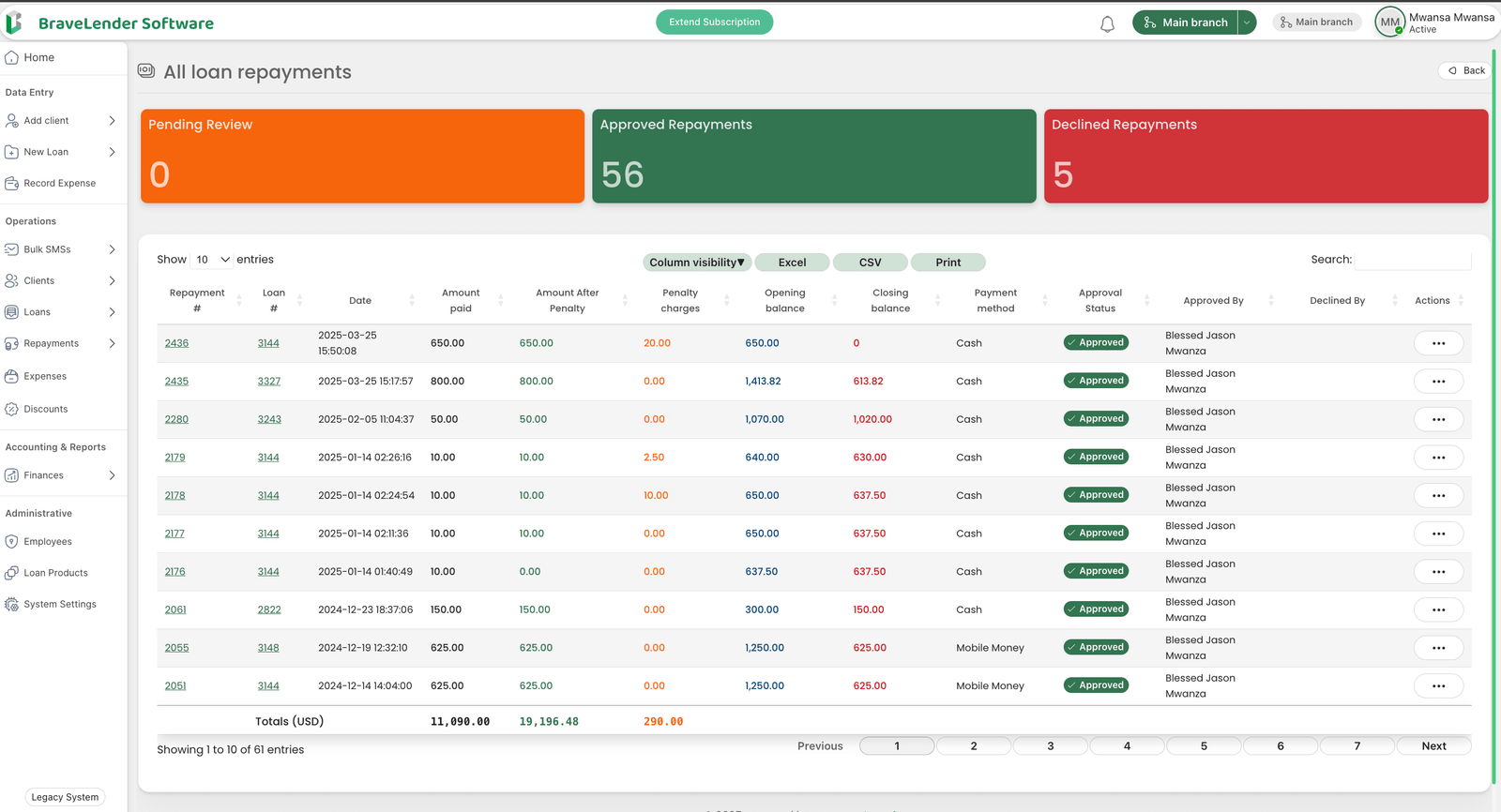1501x812 pixels.
Task: Open System Settings gear in sidebar
Action: point(12,605)
